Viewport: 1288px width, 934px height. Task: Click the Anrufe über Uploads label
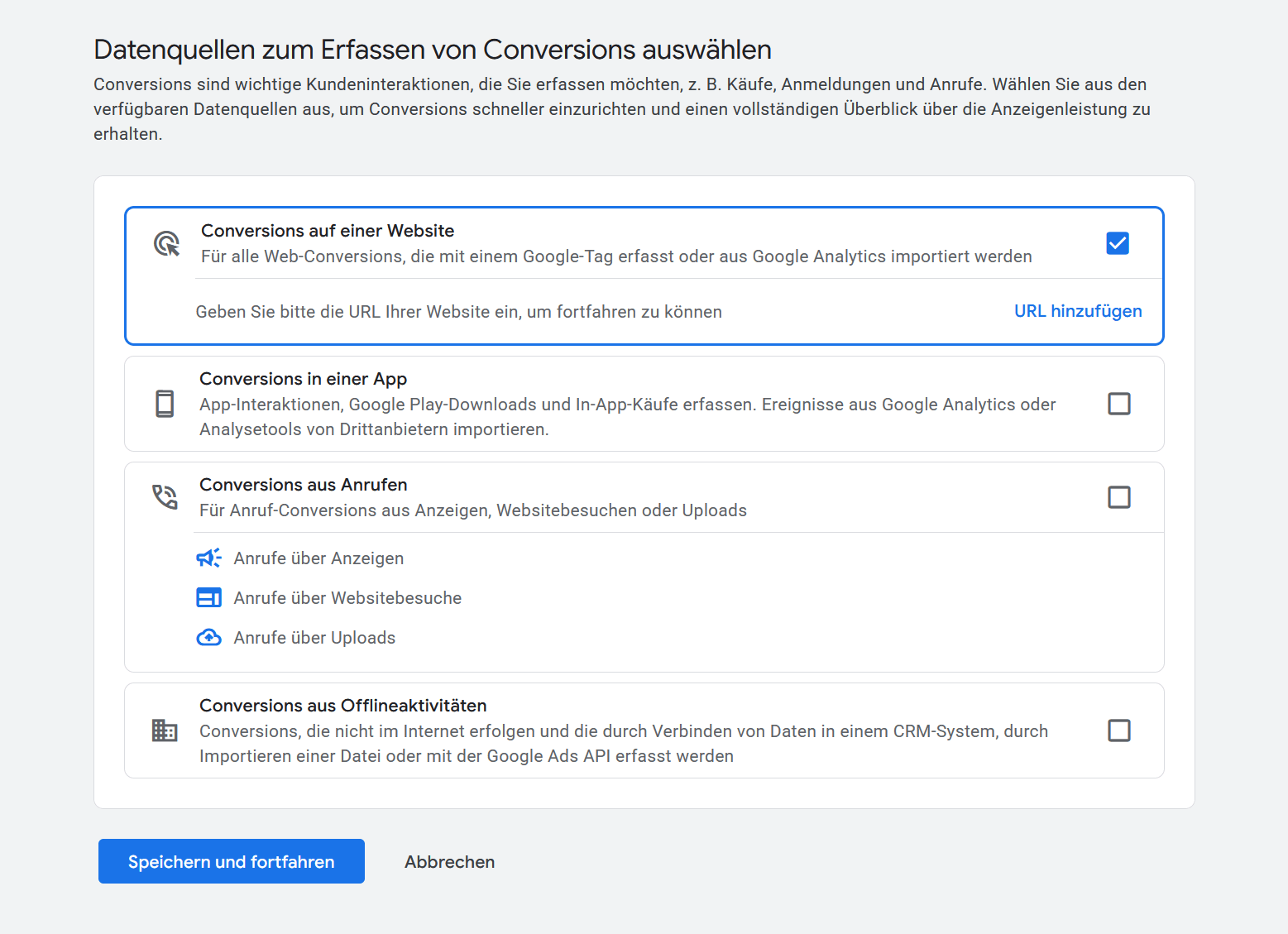[x=314, y=638]
